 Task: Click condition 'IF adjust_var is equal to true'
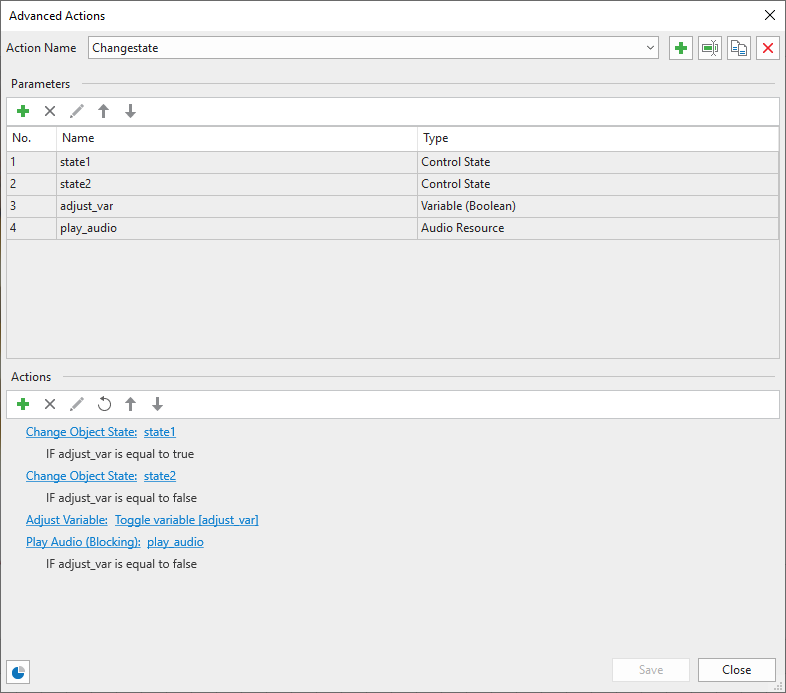point(120,454)
